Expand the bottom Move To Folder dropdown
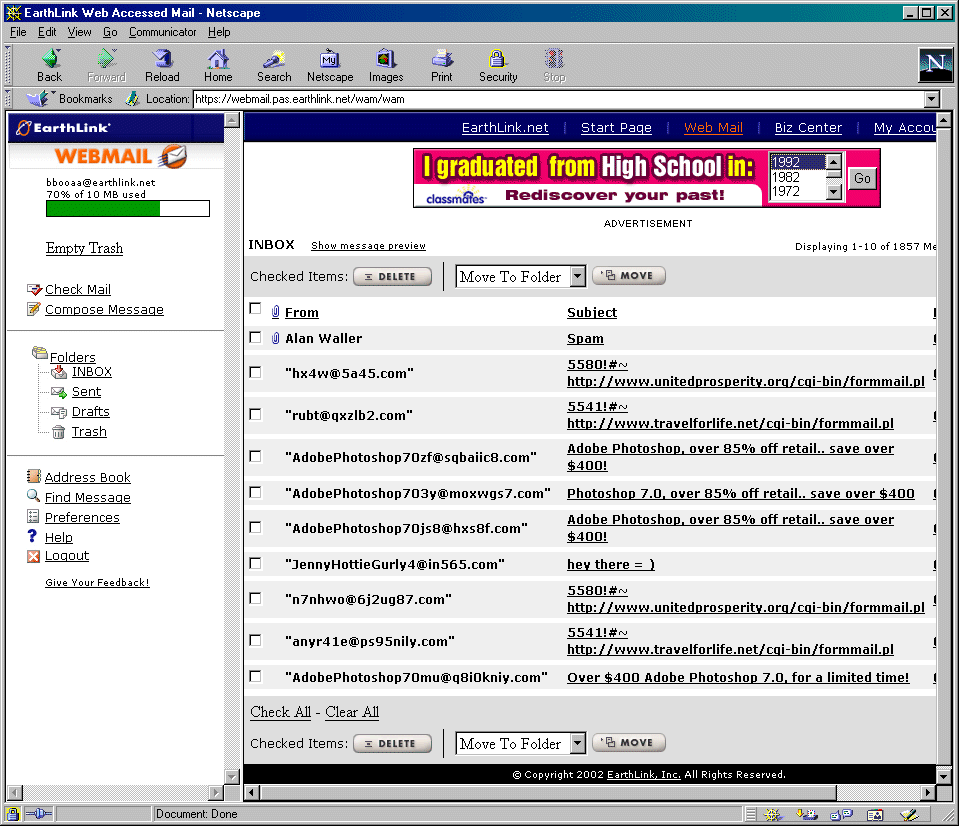This screenshot has width=959, height=826. pyautogui.click(x=577, y=744)
